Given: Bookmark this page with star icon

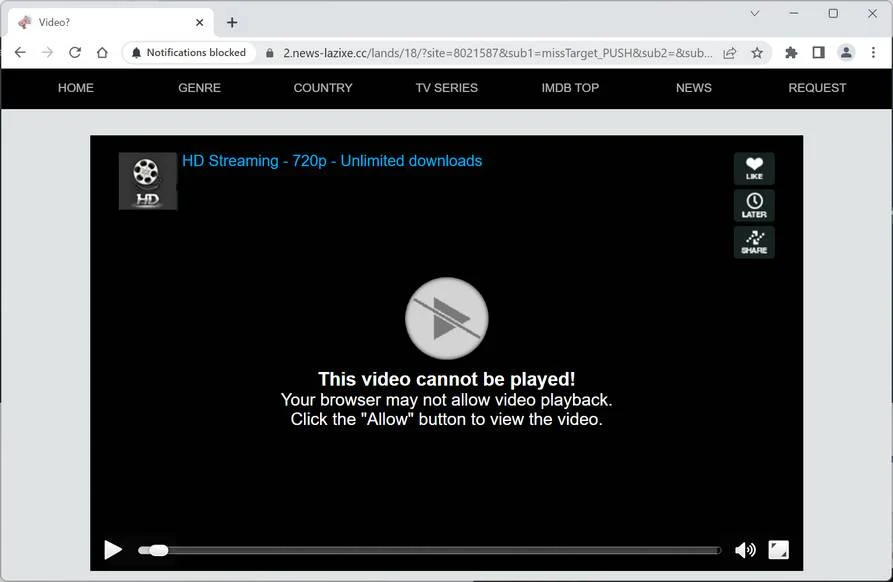Looking at the screenshot, I should (x=757, y=53).
